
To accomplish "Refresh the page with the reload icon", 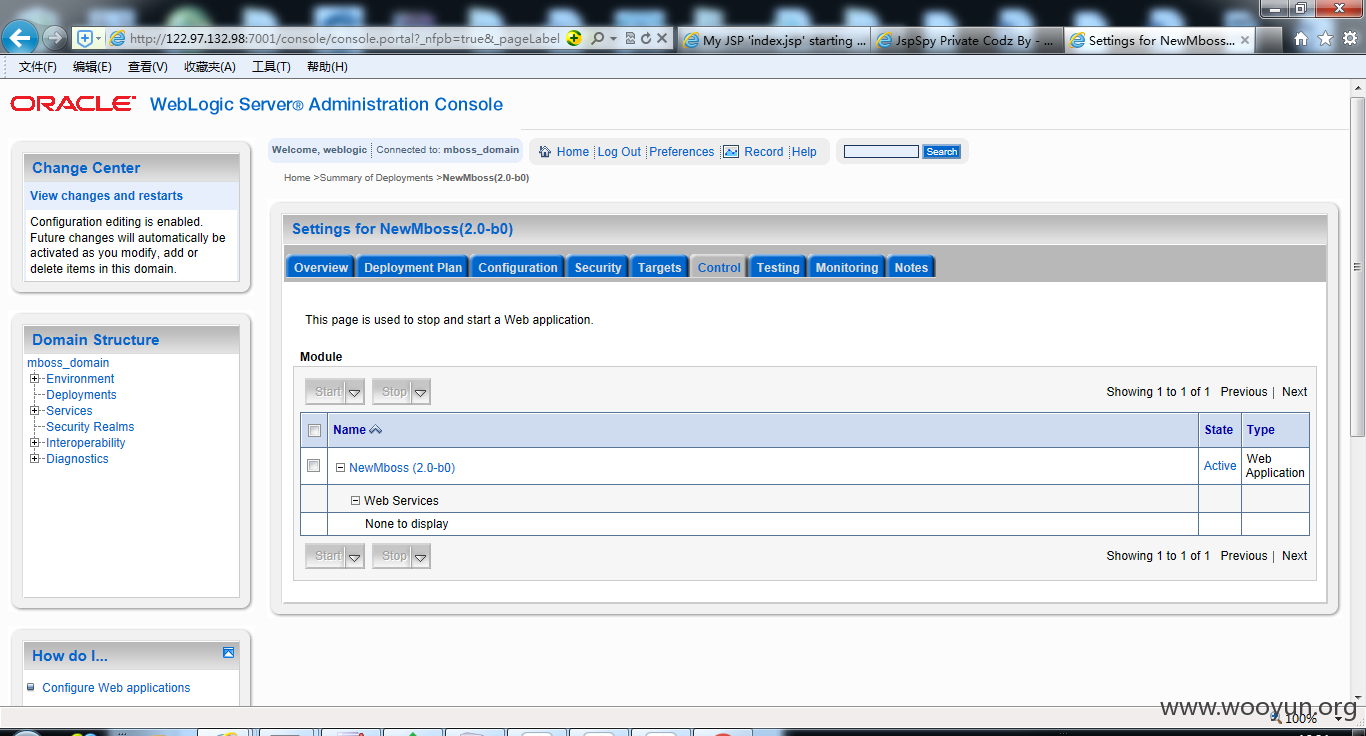I will pos(646,38).
